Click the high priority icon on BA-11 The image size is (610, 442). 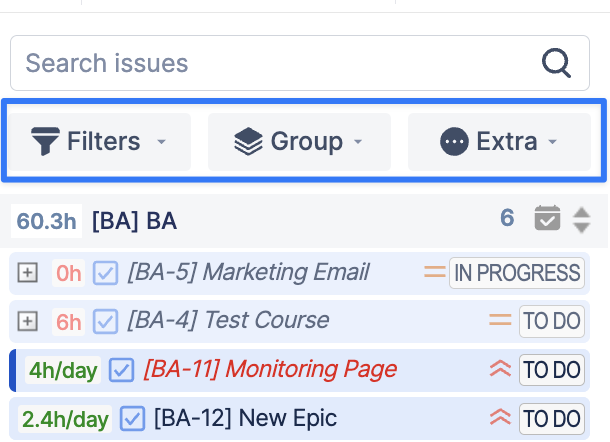500,370
